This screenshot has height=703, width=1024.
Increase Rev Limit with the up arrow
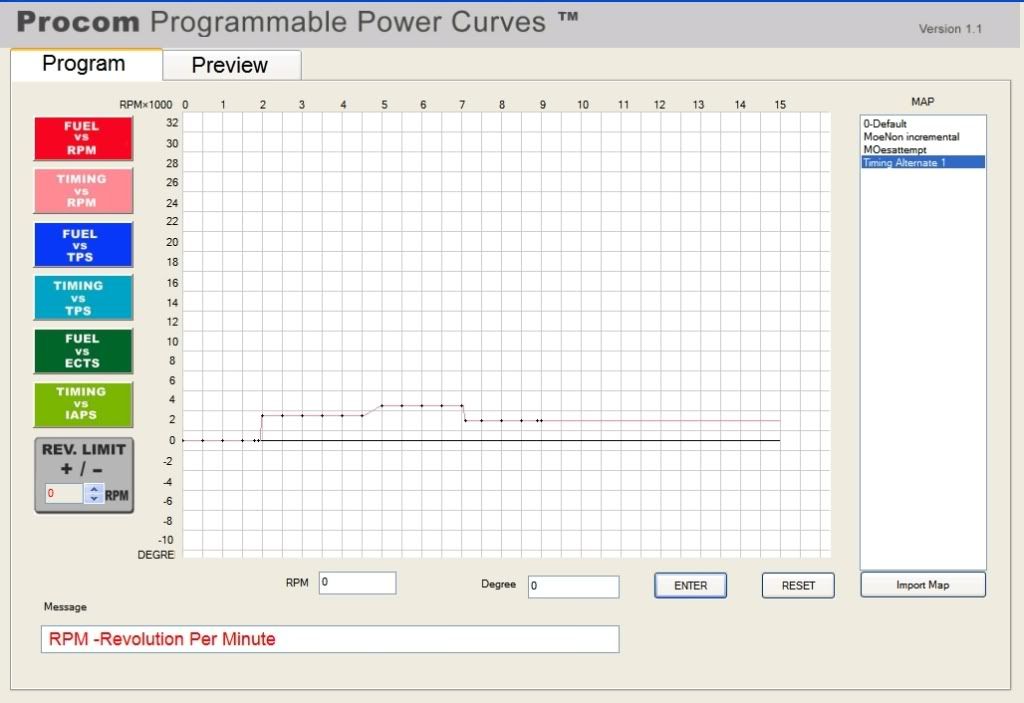(x=94, y=488)
